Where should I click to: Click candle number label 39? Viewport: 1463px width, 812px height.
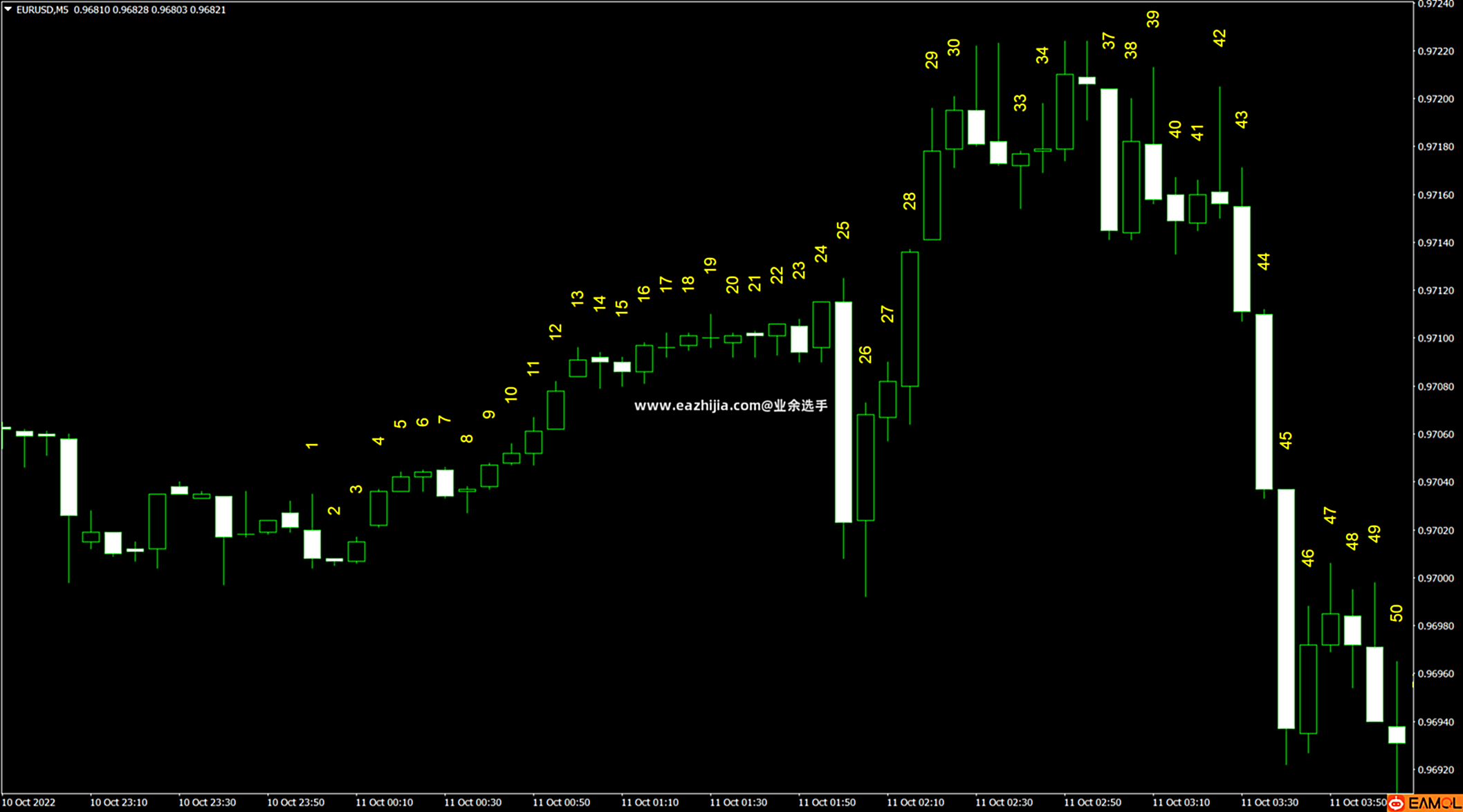(x=1152, y=19)
